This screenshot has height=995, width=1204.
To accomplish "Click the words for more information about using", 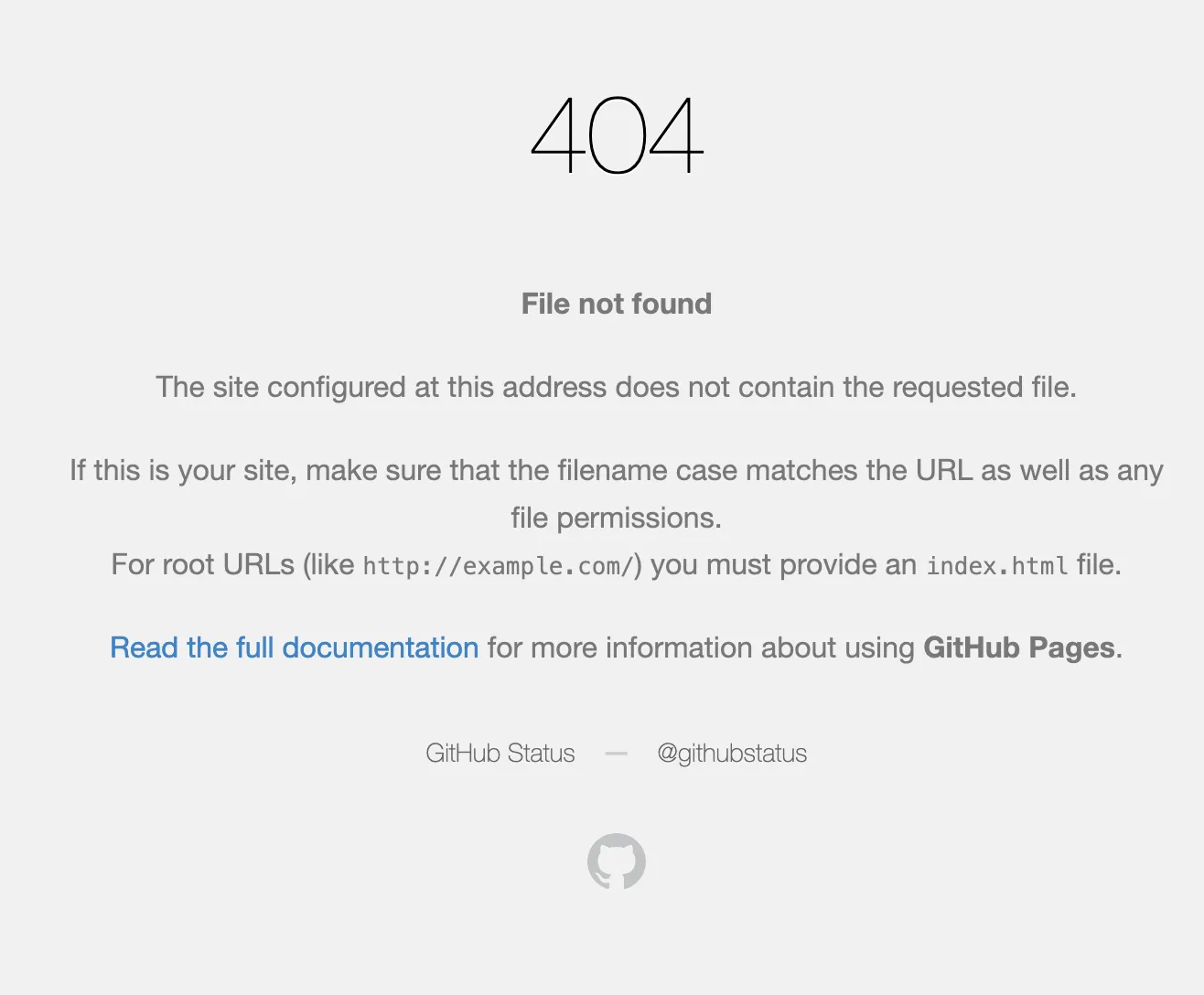I will [x=701, y=647].
